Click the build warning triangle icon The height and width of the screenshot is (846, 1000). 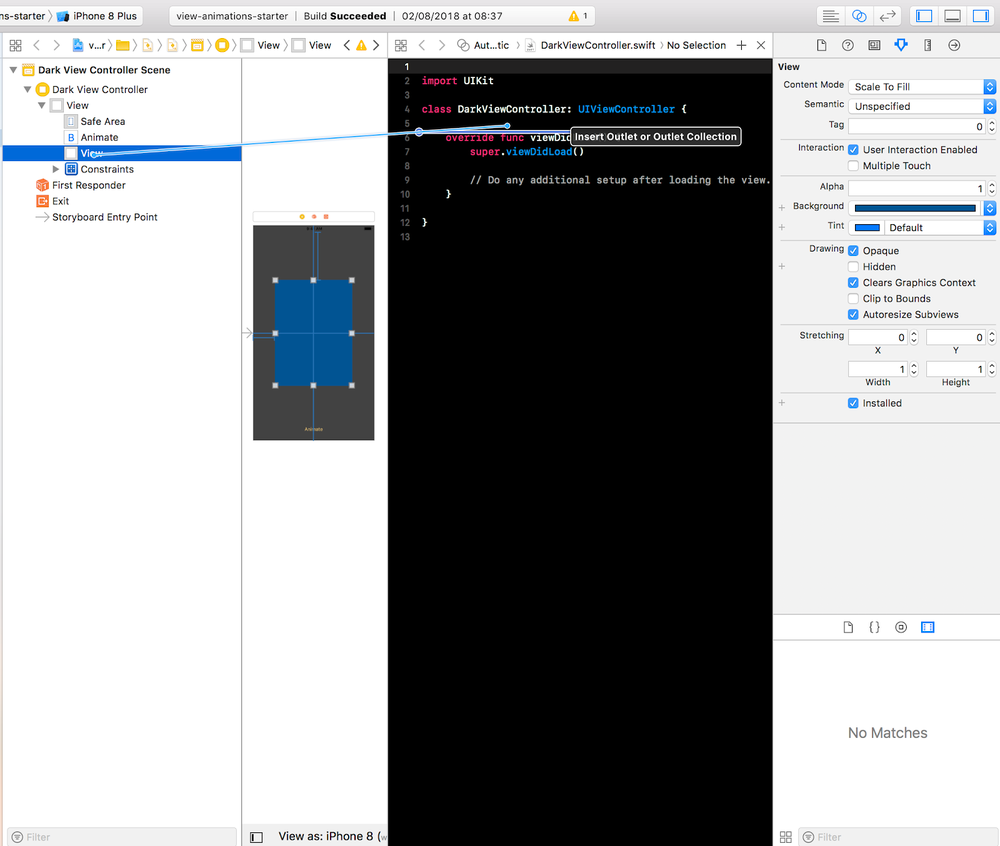coord(574,16)
